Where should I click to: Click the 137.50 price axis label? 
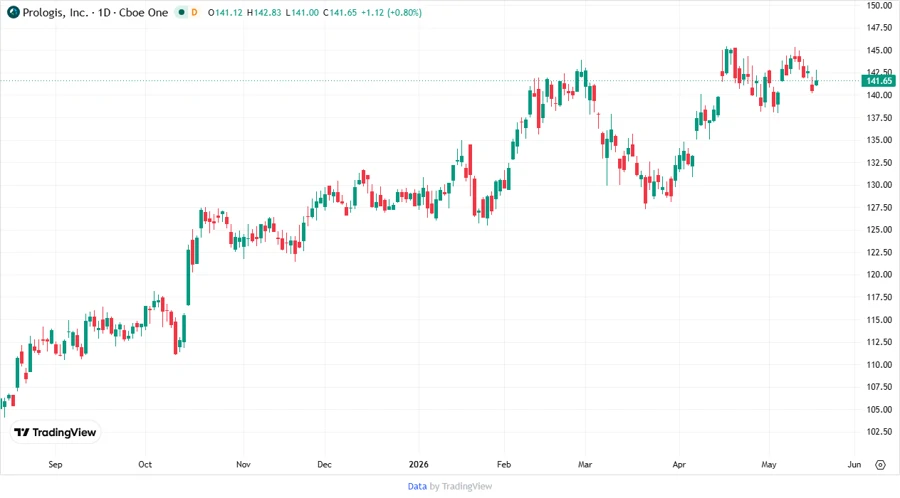coord(879,118)
